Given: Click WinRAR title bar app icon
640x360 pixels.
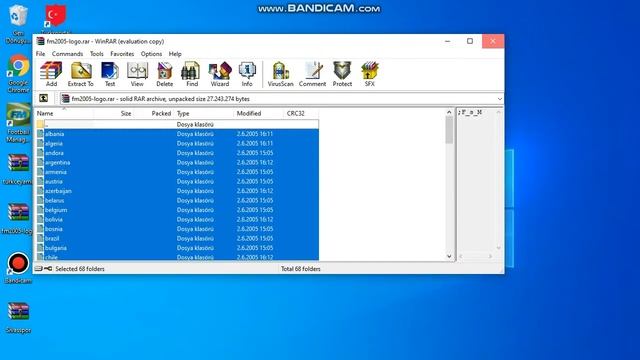Looking at the screenshot, I should (40, 41).
